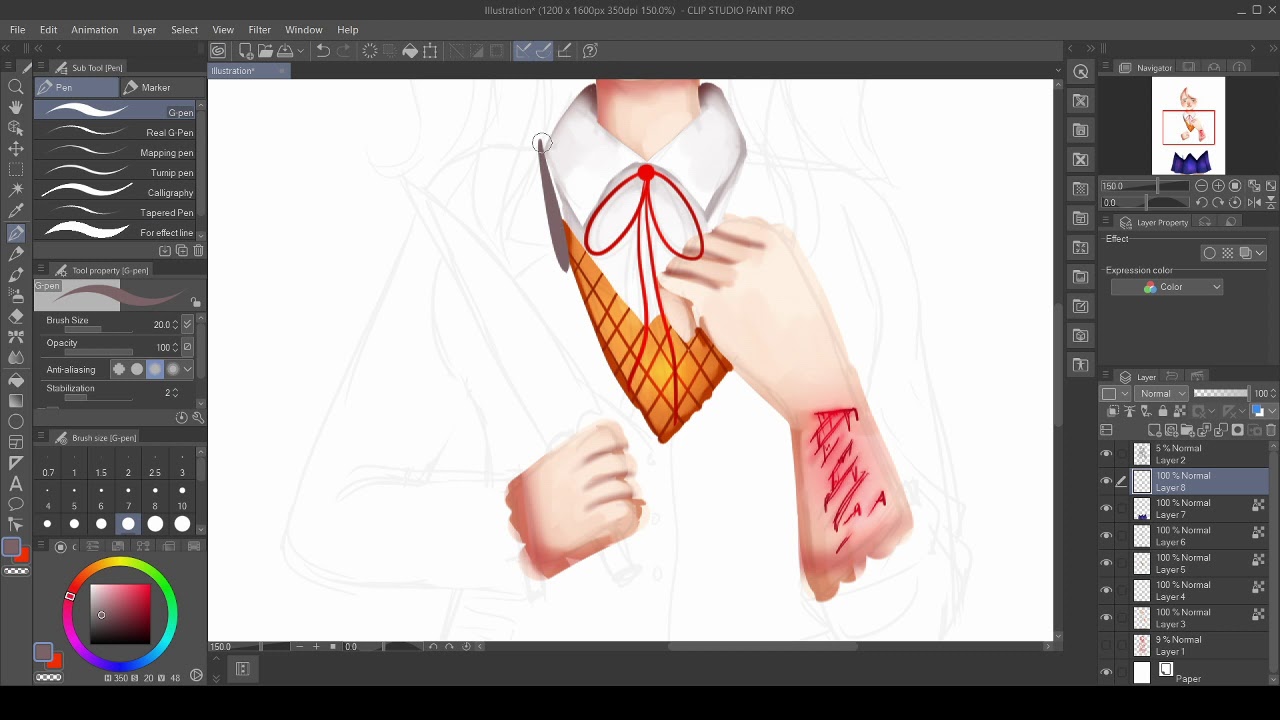Image resolution: width=1280 pixels, height=720 pixels.
Task: Select the Fill bucket tool
Action: click(16, 379)
